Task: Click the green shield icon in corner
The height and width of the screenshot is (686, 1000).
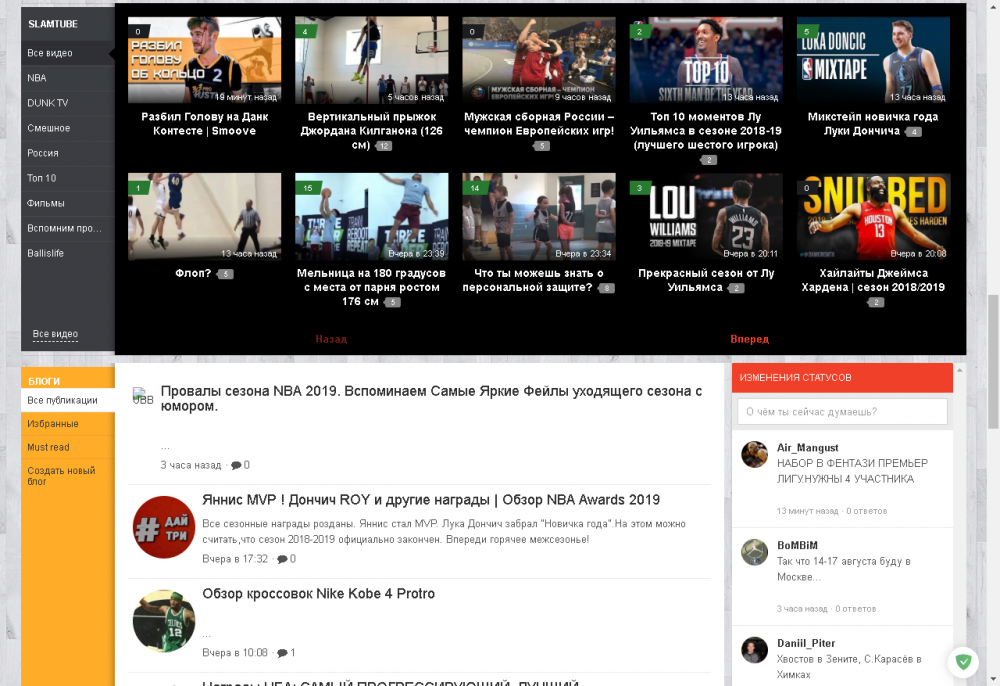Action: [x=964, y=661]
